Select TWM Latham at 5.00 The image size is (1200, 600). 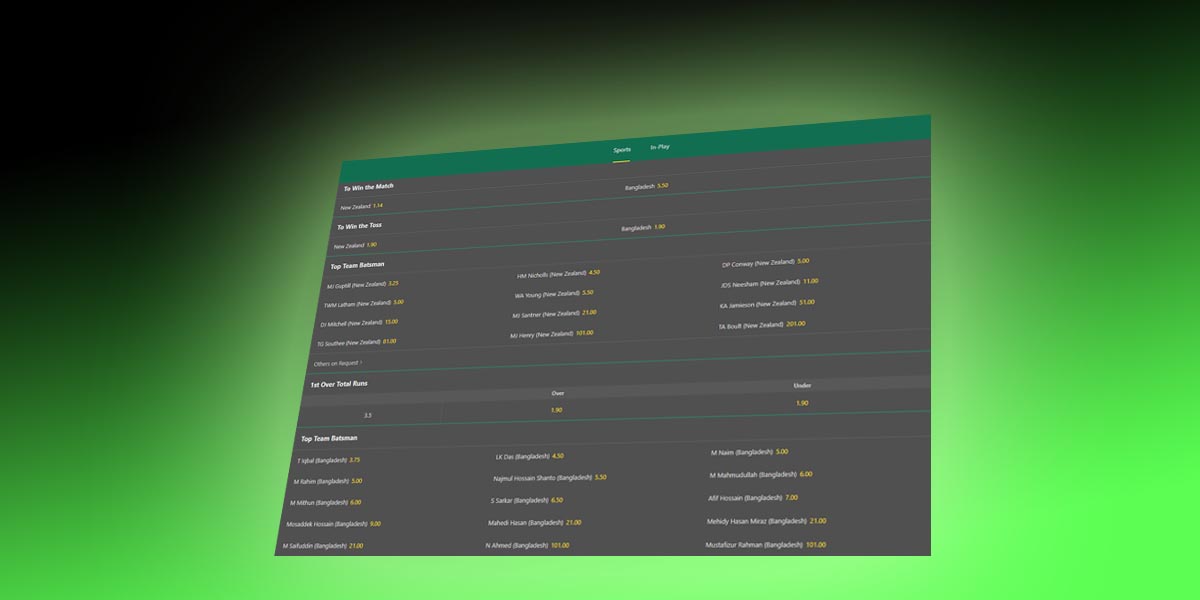(363, 303)
